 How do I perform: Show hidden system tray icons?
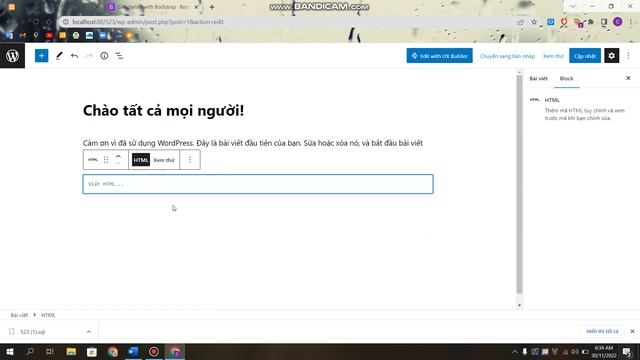click(x=515, y=351)
